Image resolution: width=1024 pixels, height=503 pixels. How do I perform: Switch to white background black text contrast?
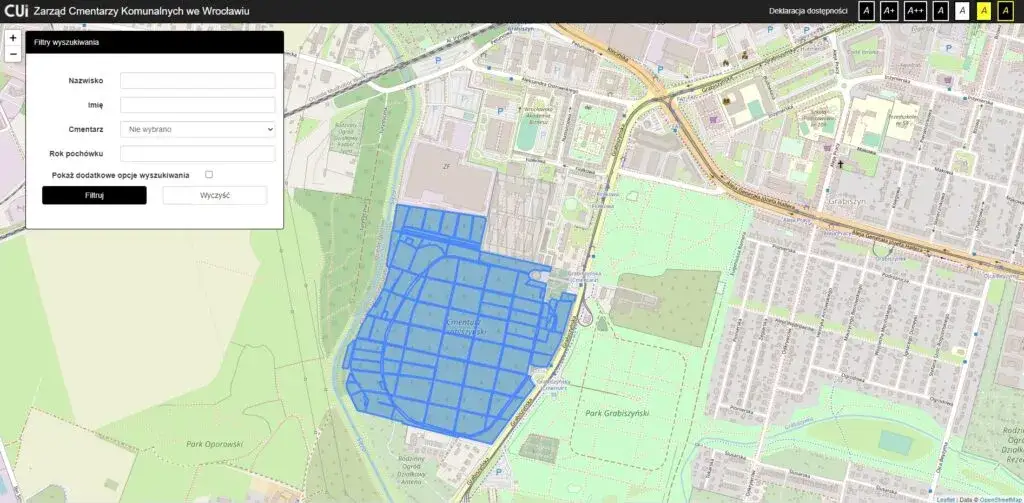(x=962, y=11)
